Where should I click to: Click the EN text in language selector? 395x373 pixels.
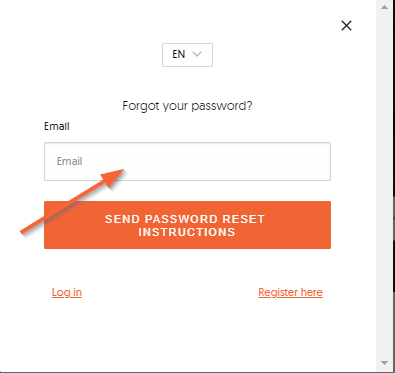(179, 54)
